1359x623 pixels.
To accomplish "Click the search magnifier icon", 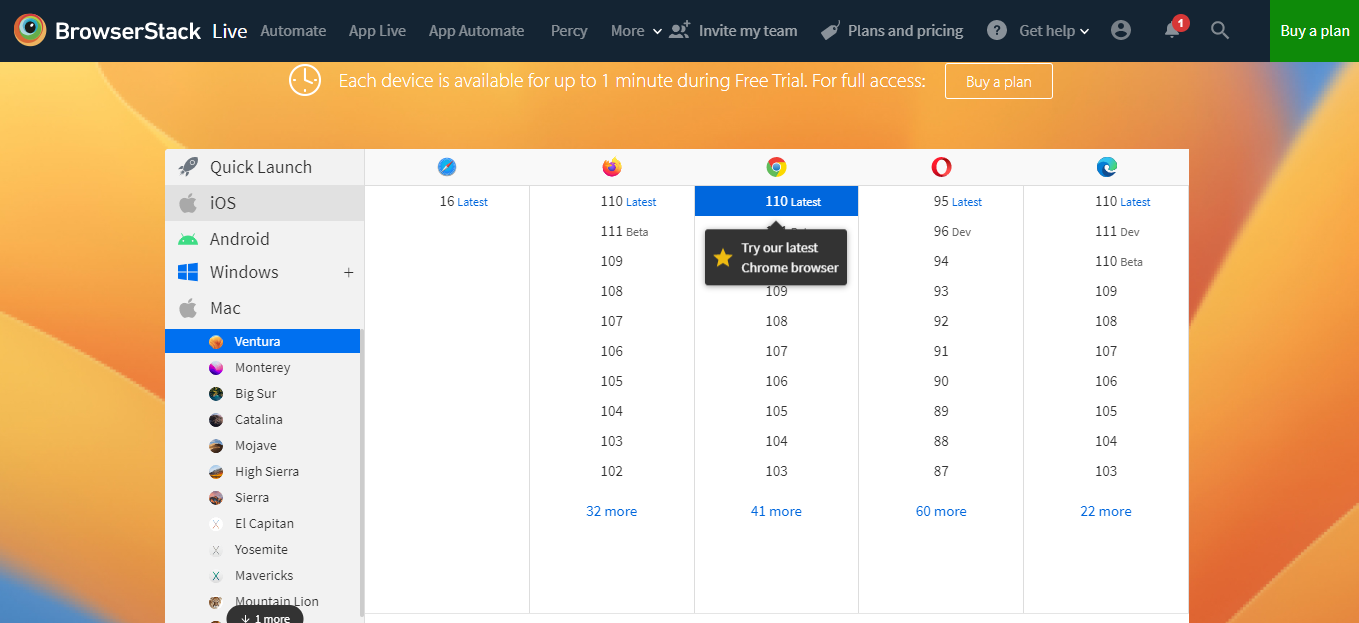I will [1219, 30].
